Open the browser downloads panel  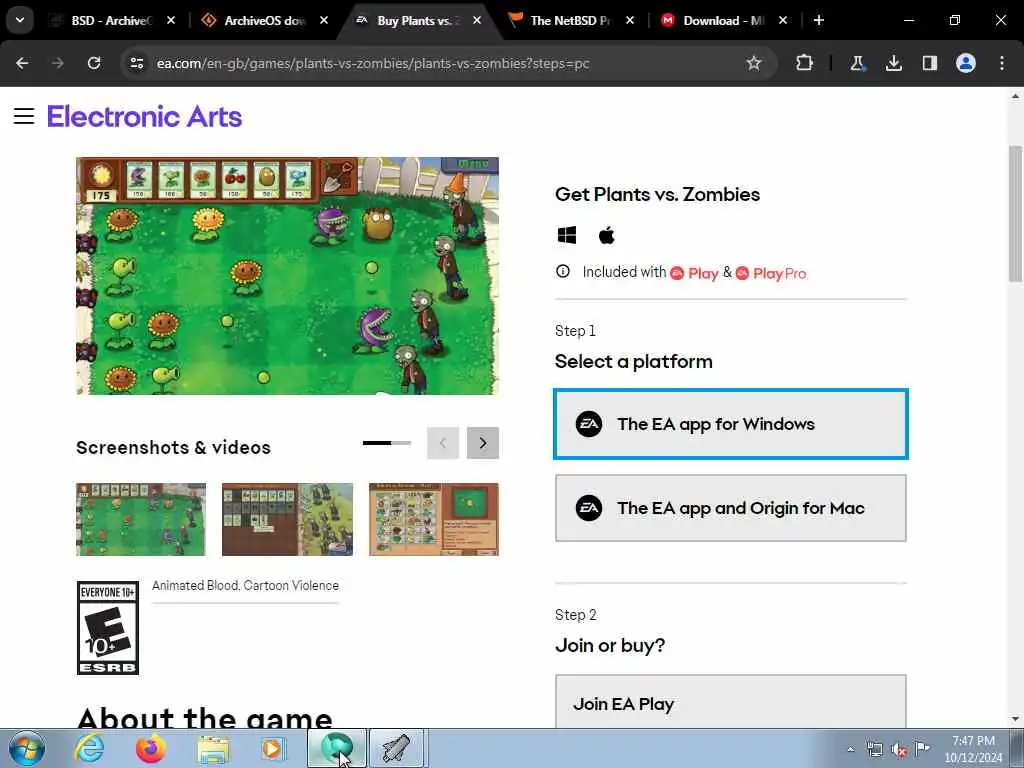point(893,63)
